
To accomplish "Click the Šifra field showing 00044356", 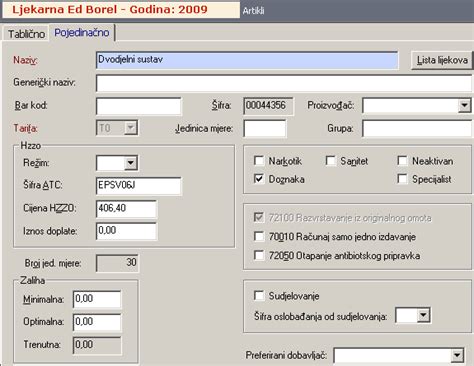I will (269, 106).
